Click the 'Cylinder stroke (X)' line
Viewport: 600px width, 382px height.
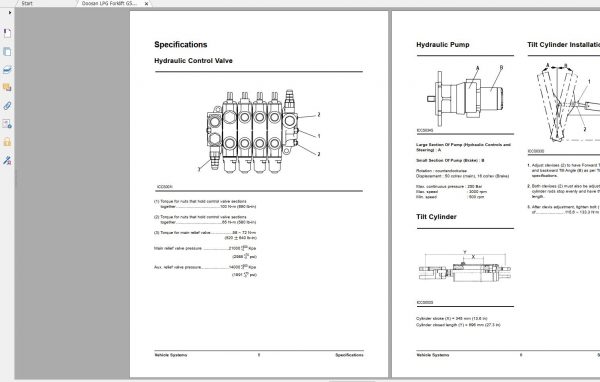click(452, 318)
